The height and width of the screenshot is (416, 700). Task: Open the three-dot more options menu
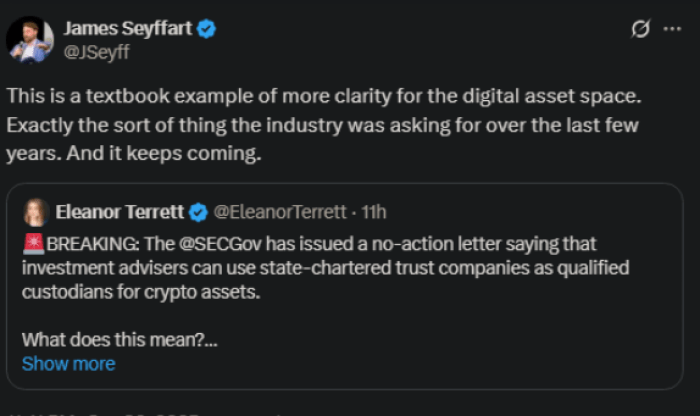point(672,30)
